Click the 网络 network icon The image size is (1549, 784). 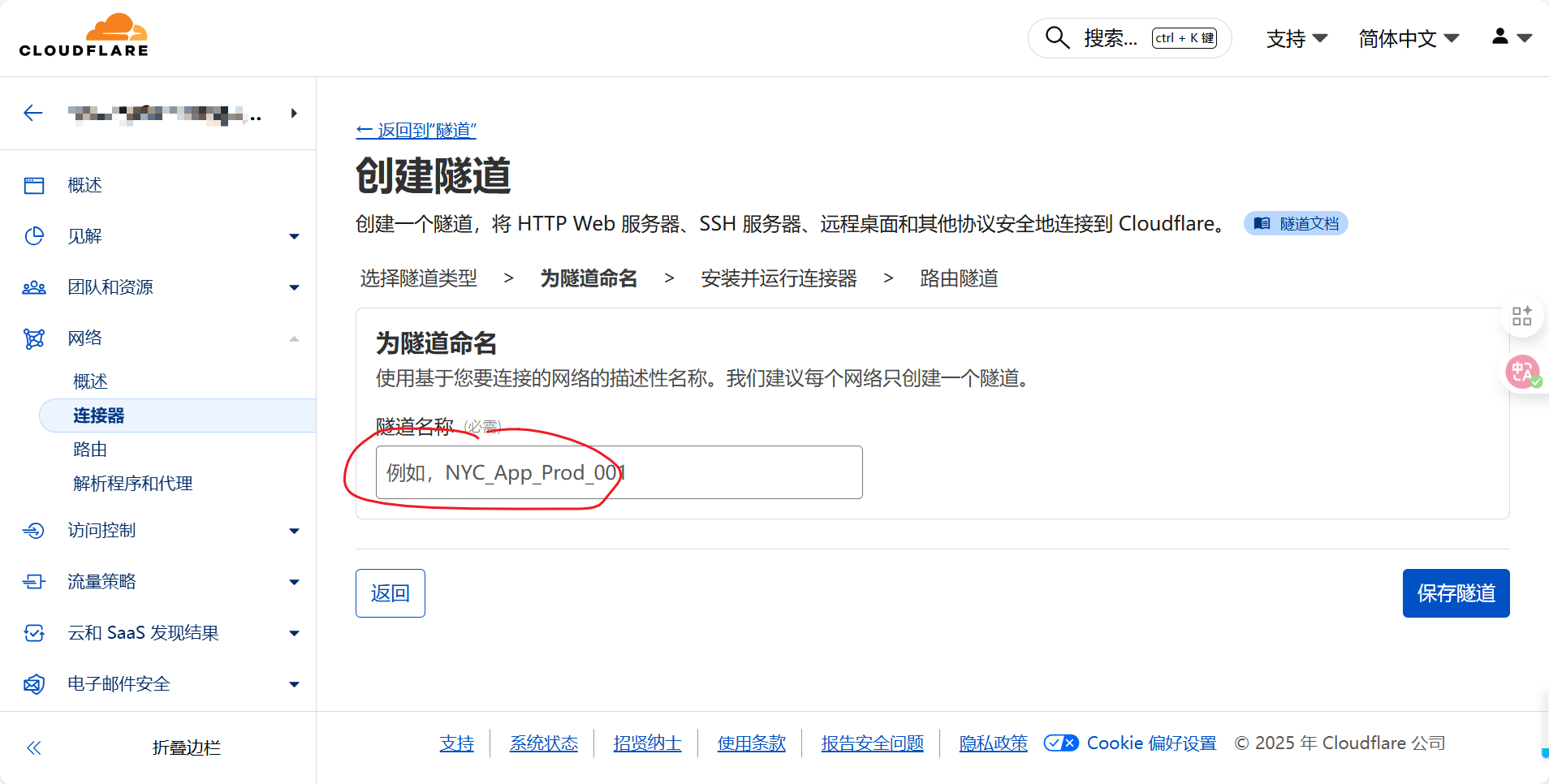click(34, 338)
